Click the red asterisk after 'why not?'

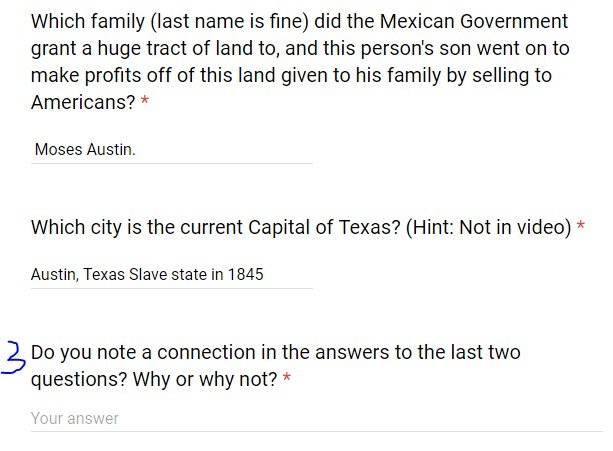[287, 378]
